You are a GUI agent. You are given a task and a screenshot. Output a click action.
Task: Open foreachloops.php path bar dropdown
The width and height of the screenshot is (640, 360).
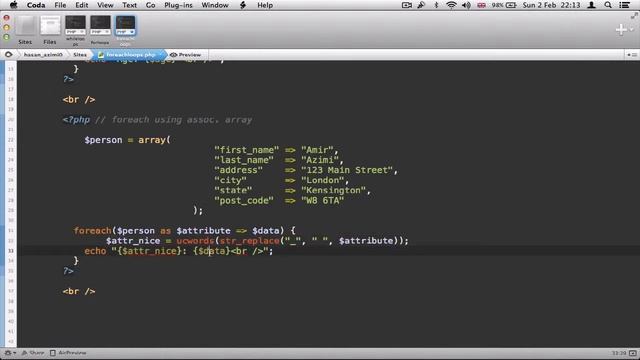(131, 54)
